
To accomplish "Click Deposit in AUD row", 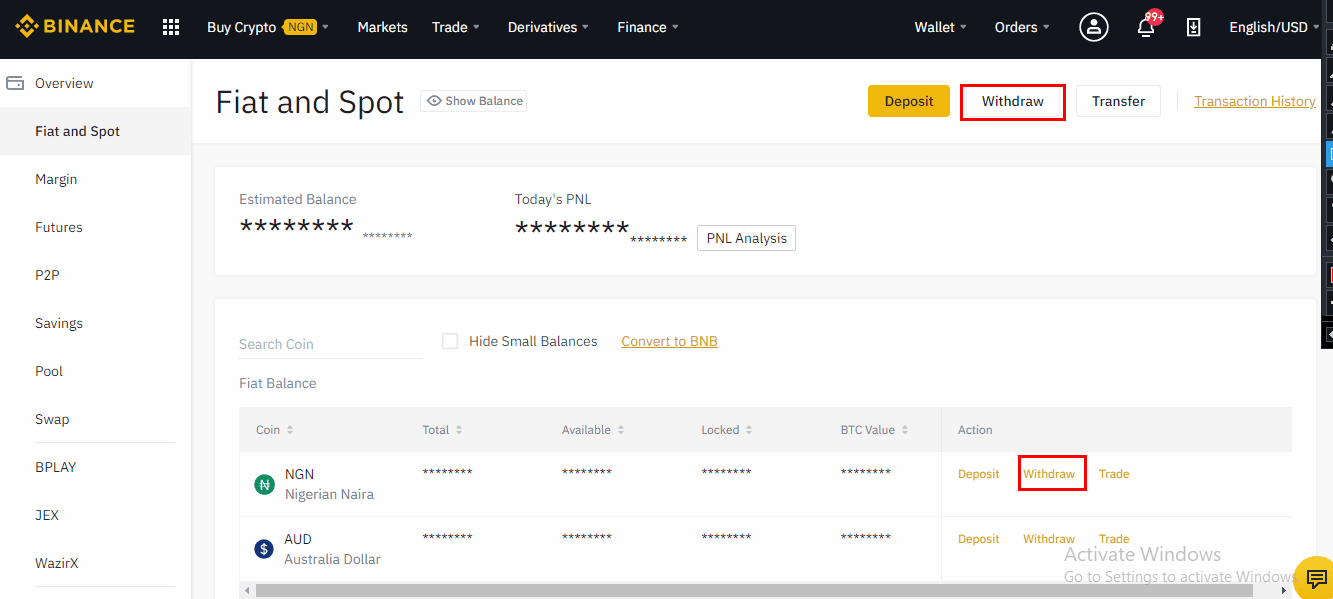I will coord(978,539).
